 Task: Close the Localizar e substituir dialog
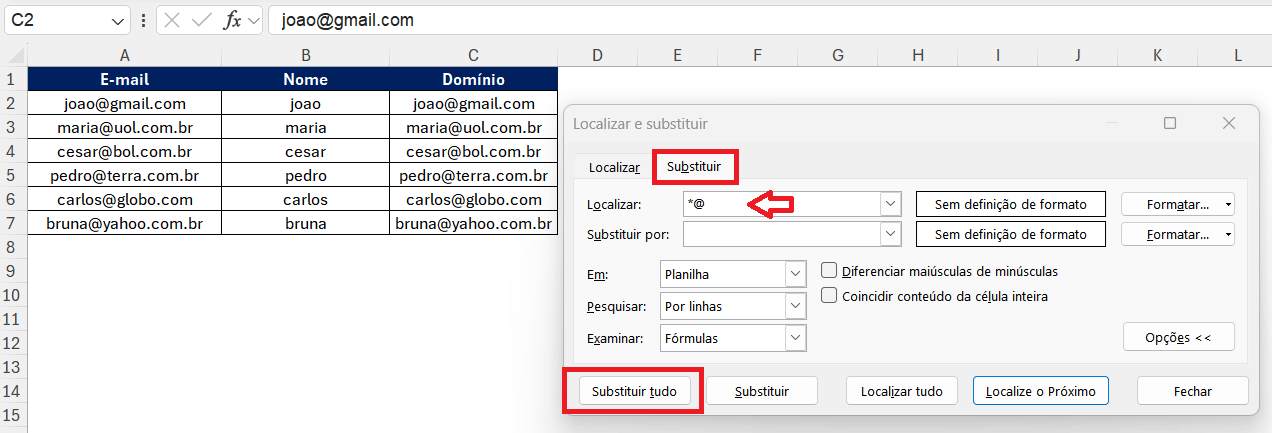pos(1230,123)
